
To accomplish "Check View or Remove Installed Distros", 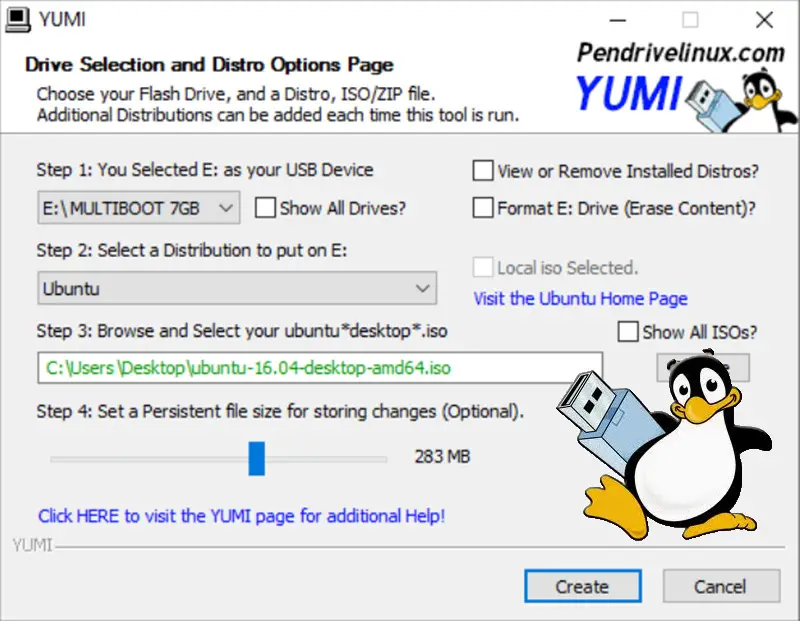I will click(483, 171).
